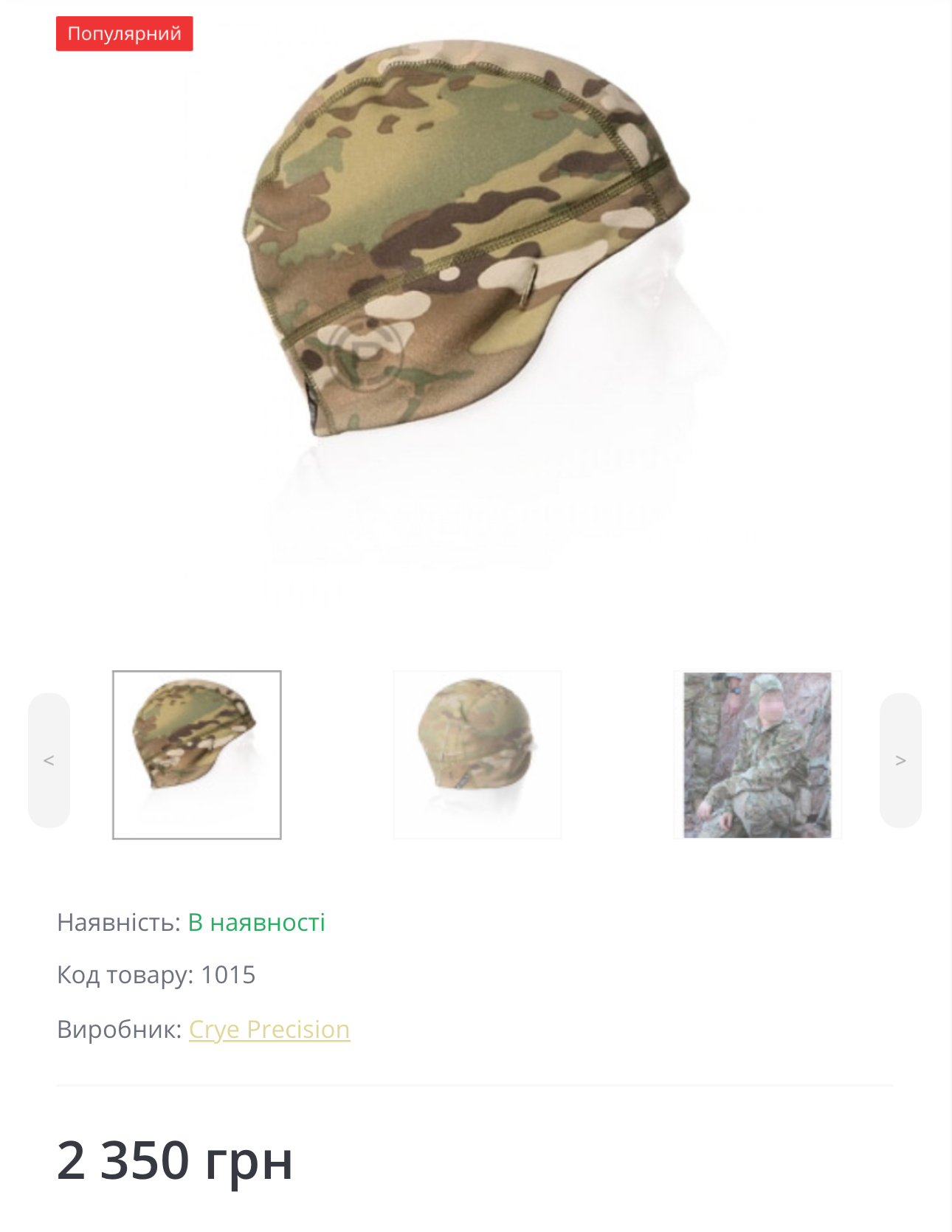Click the product code 1015

click(228, 975)
